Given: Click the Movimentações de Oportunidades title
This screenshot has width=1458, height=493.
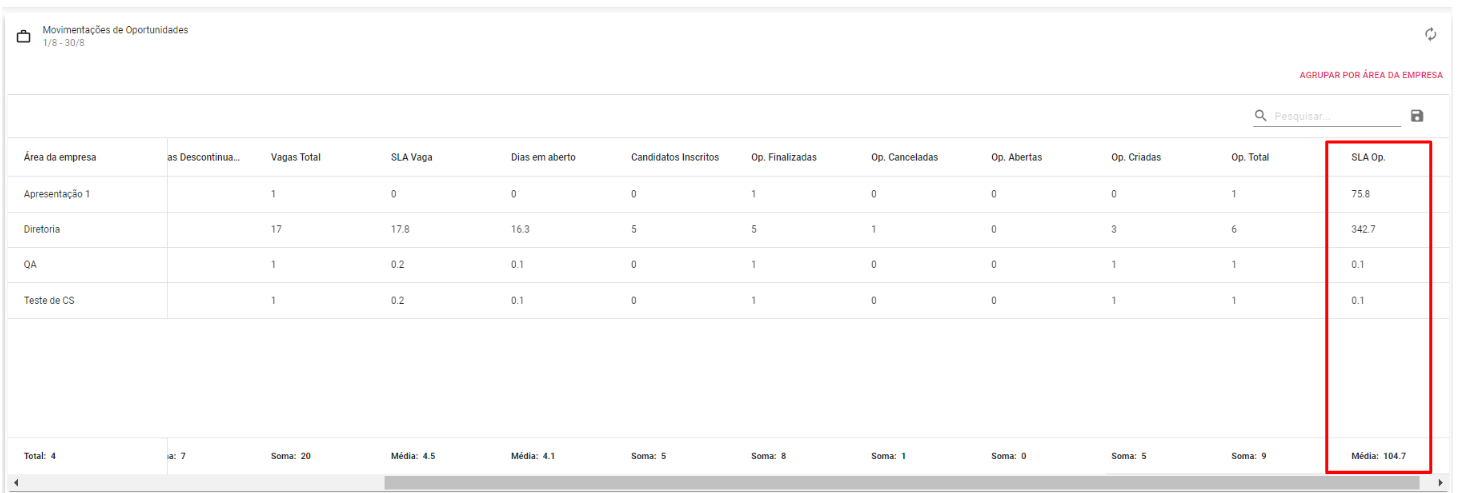Looking at the screenshot, I should [x=115, y=30].
